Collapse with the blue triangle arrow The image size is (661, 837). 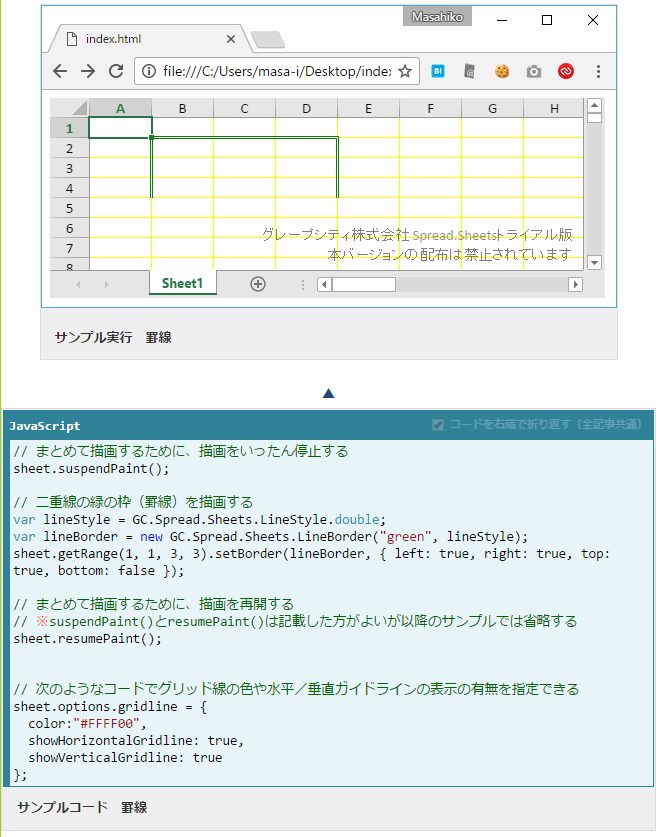[x=329, y=393]
